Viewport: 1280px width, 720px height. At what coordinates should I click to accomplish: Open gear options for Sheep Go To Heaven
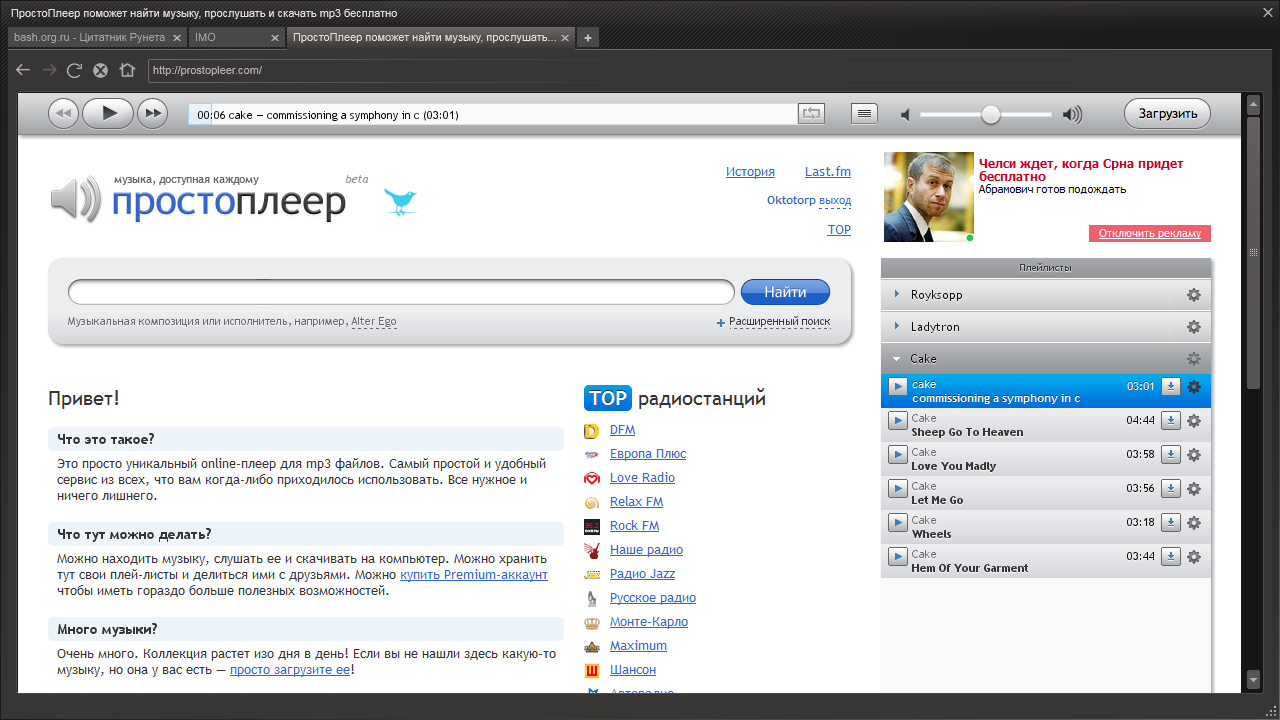[x=1193, y=421]
